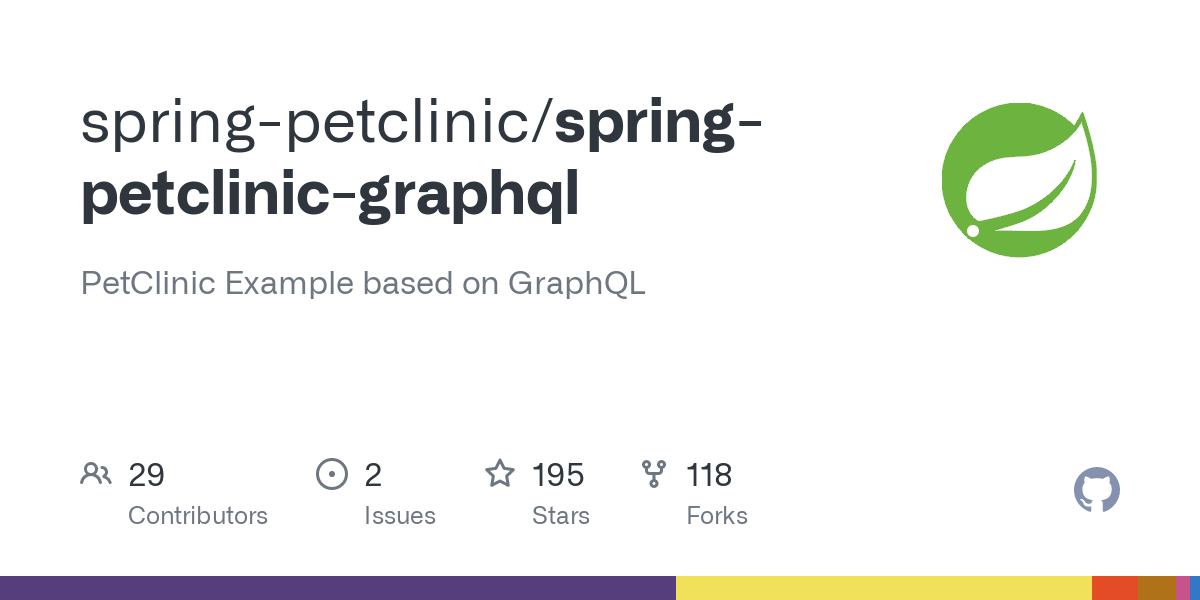Click the green Spring leaf logo
The height and width of the screenshot is (600, 1200).
(x=1019, y=180)
